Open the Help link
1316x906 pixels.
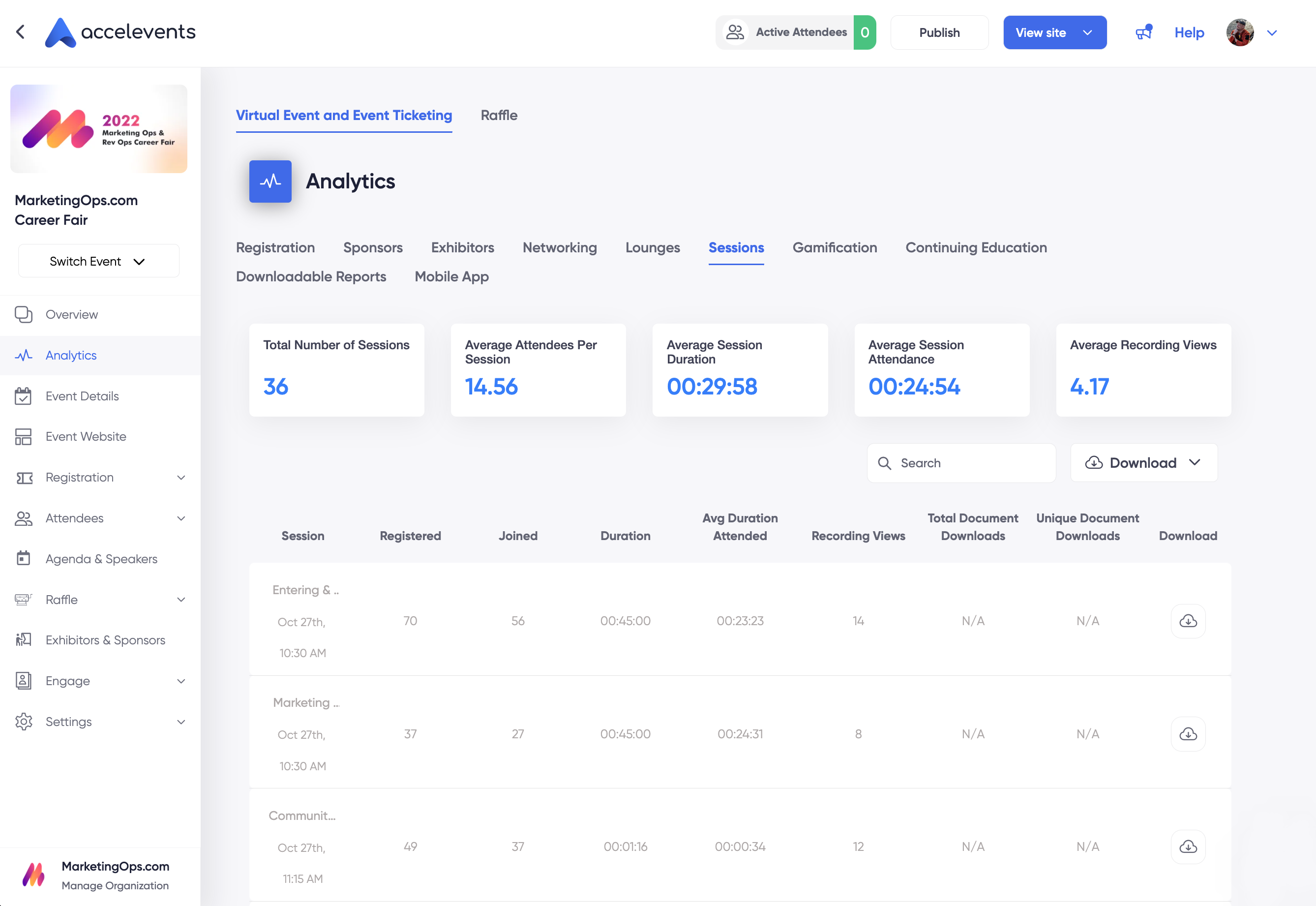(1188, 32)
